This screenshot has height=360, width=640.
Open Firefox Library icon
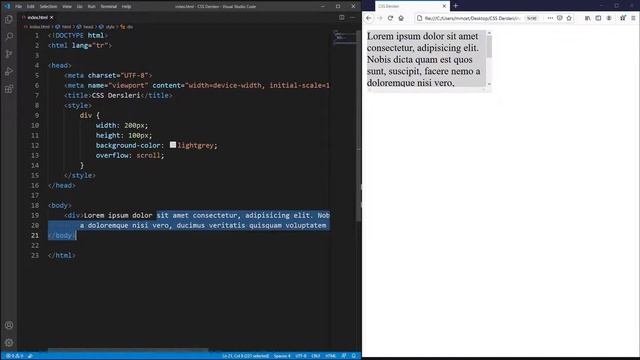pos(587,18)
